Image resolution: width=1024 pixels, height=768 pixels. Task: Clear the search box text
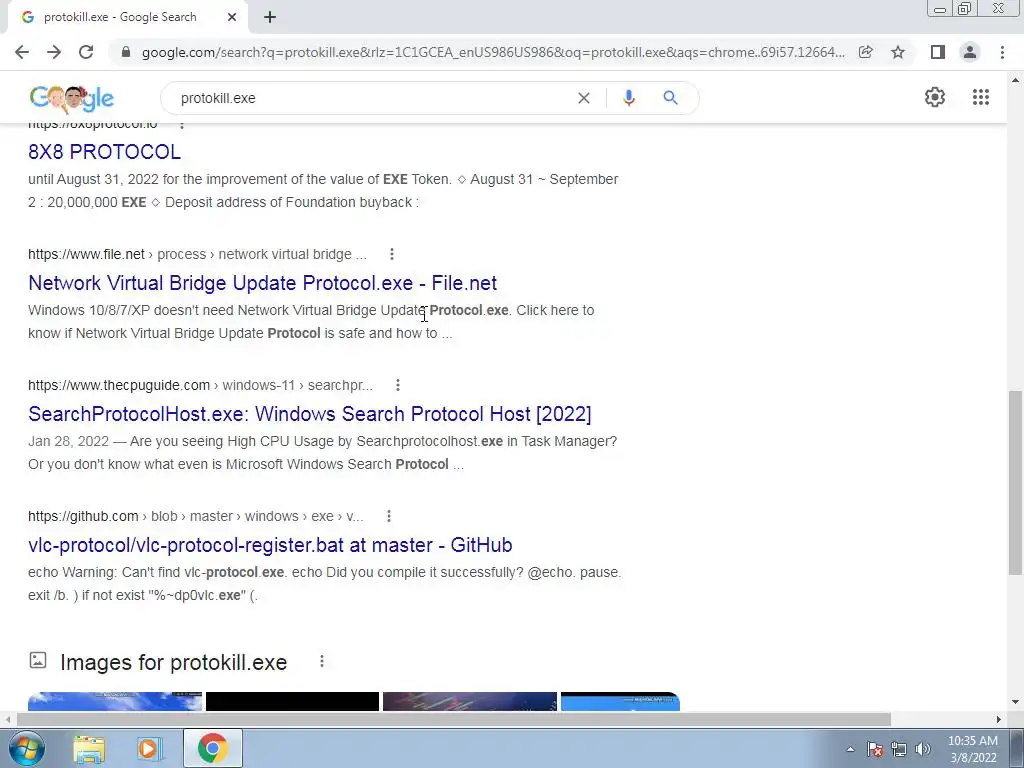click(584, 98)
